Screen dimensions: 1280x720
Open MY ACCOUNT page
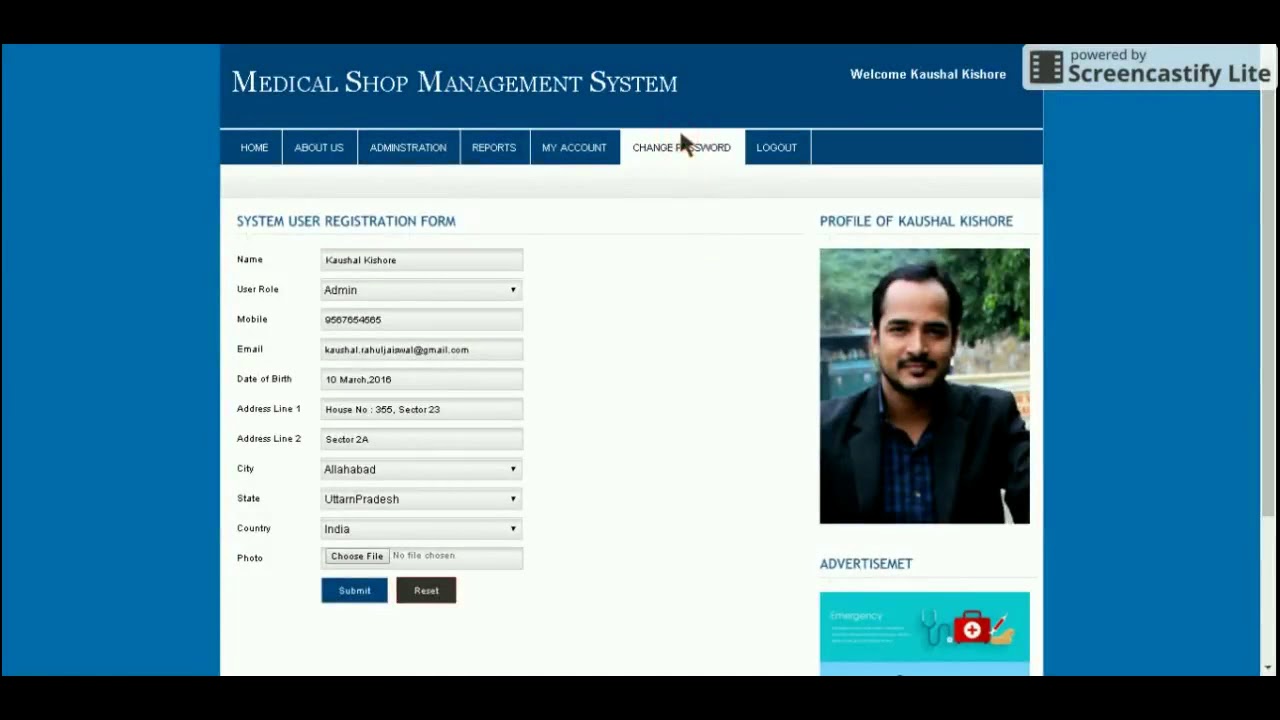coord(574,147)
